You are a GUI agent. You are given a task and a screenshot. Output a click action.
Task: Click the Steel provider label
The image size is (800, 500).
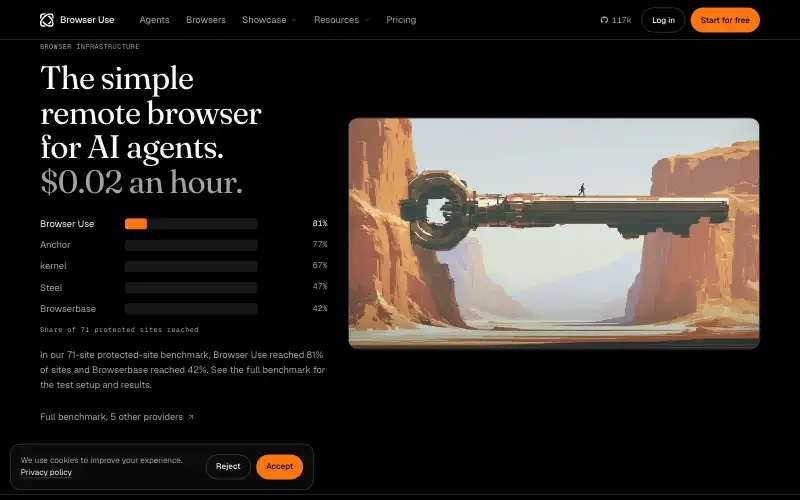click(x=51, y=288)
